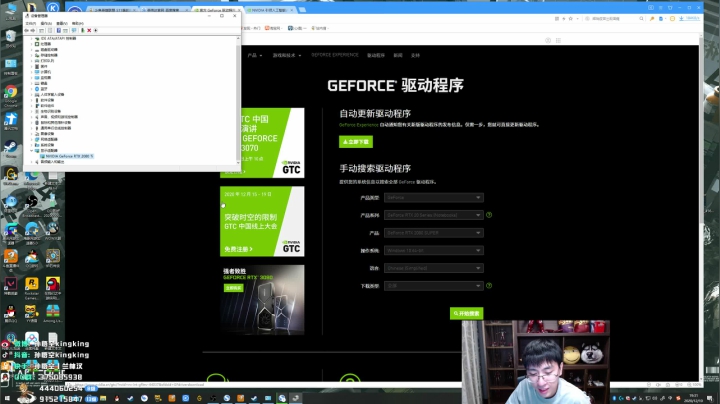Select the 监视器 category in Device Manager

(x=43, y=78)
